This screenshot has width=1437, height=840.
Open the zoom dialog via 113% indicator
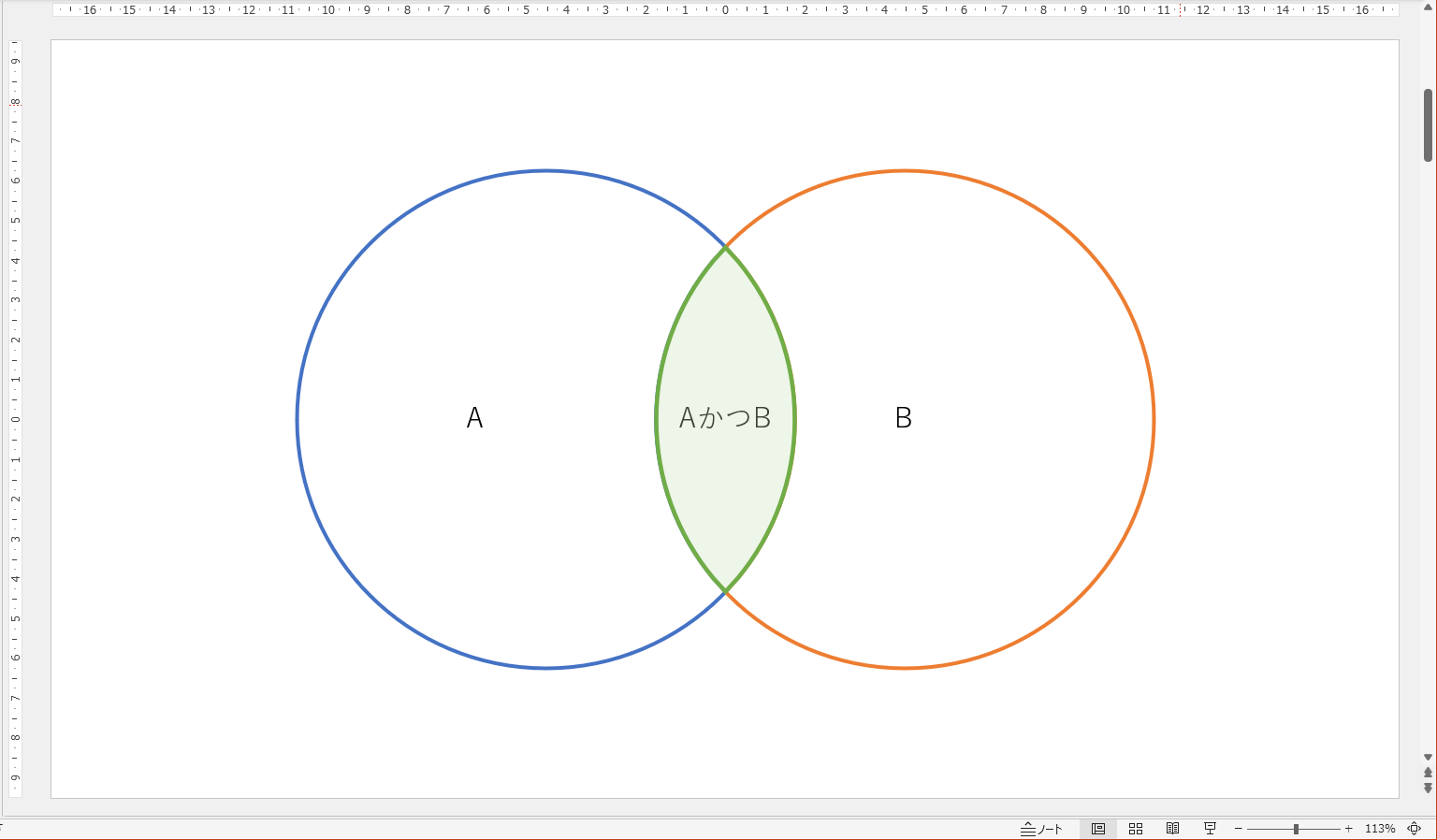(x=1379, y=829)
